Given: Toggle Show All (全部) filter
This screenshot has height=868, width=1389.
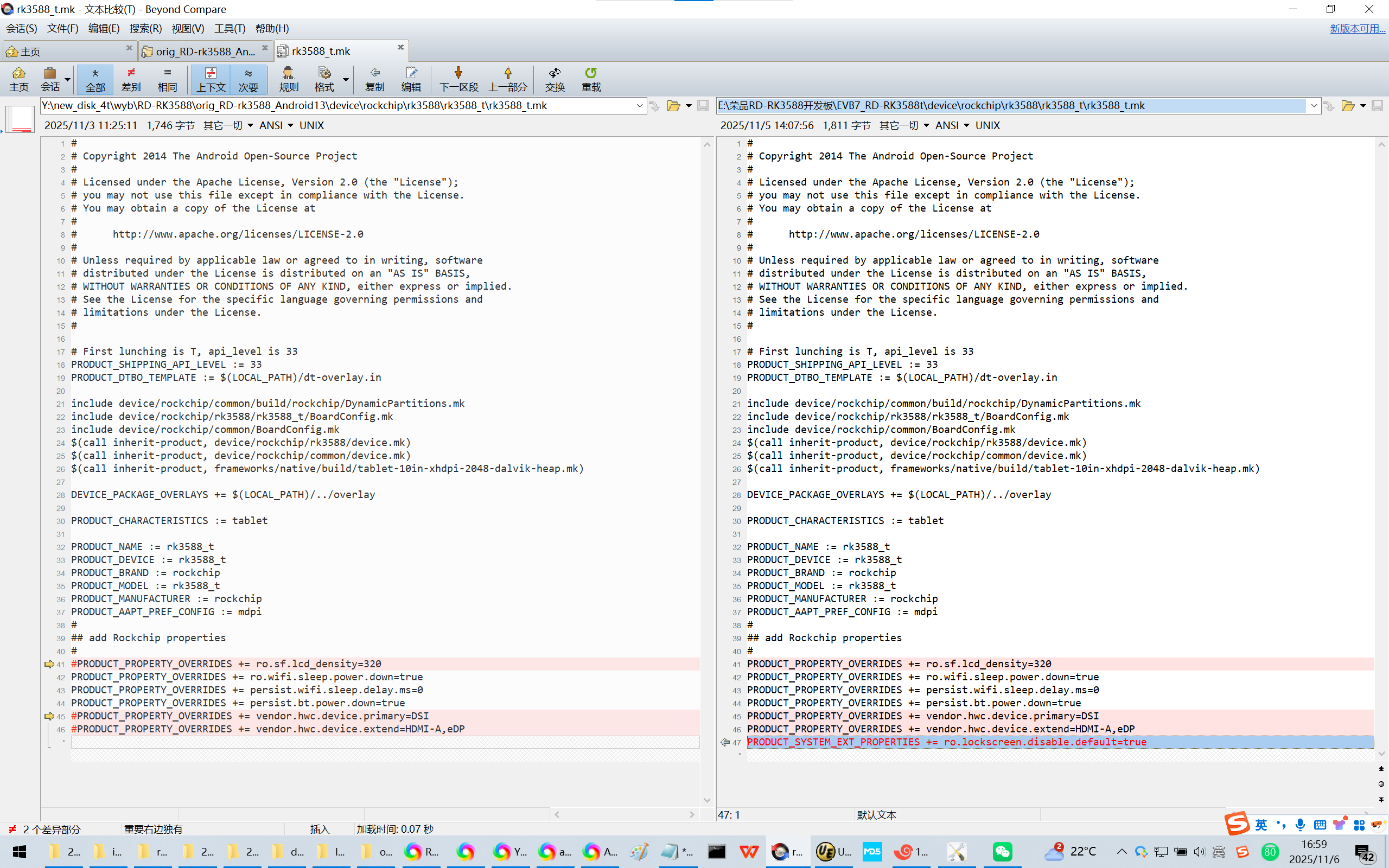Looking at the screenshot, I should pyautogui.click(x=95, y=79).
